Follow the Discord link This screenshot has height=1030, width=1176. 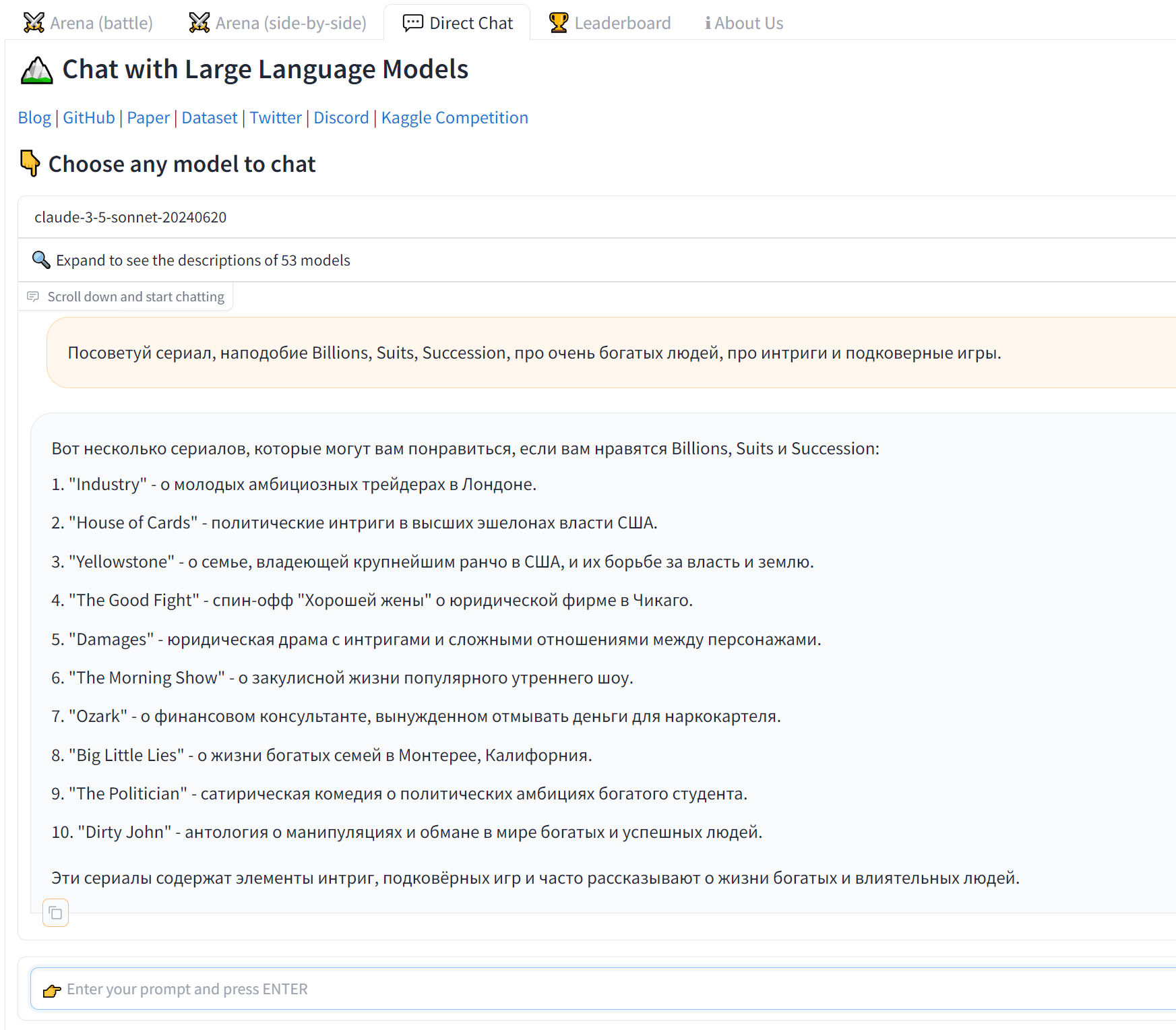(x=341, y=118)
